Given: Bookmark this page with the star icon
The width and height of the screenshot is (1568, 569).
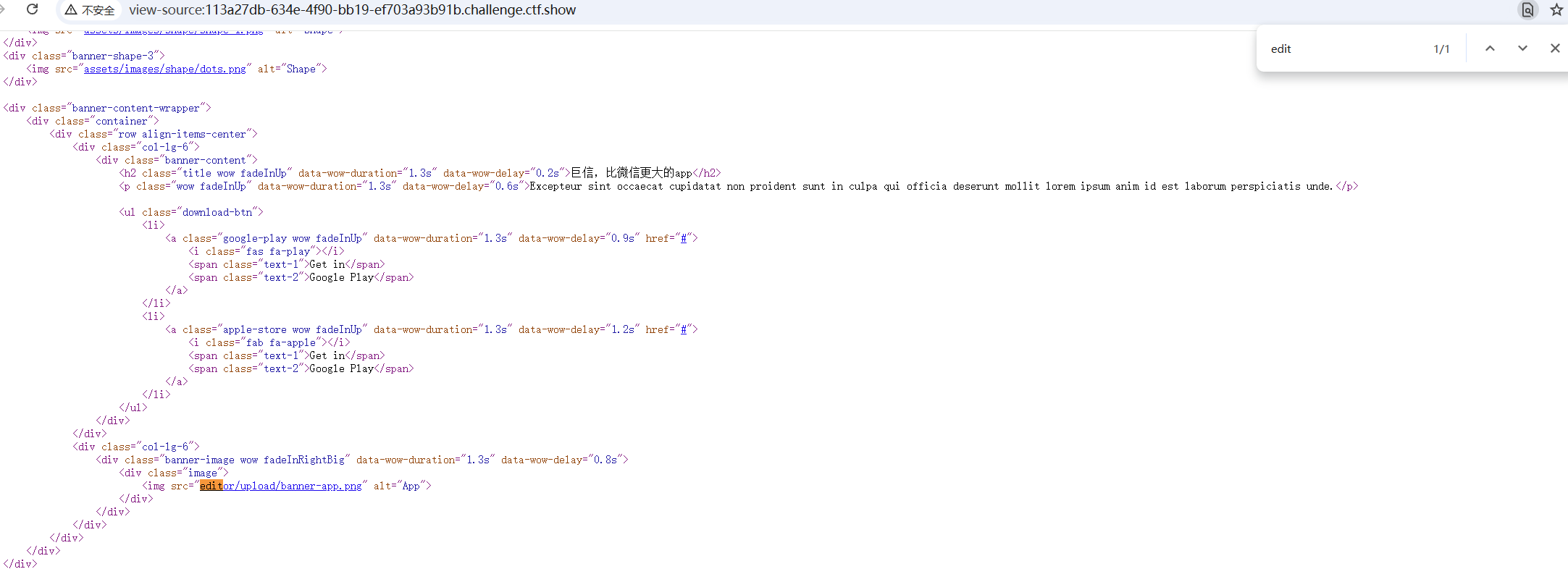Looking at the screenshot, I should click(1556, 9).
